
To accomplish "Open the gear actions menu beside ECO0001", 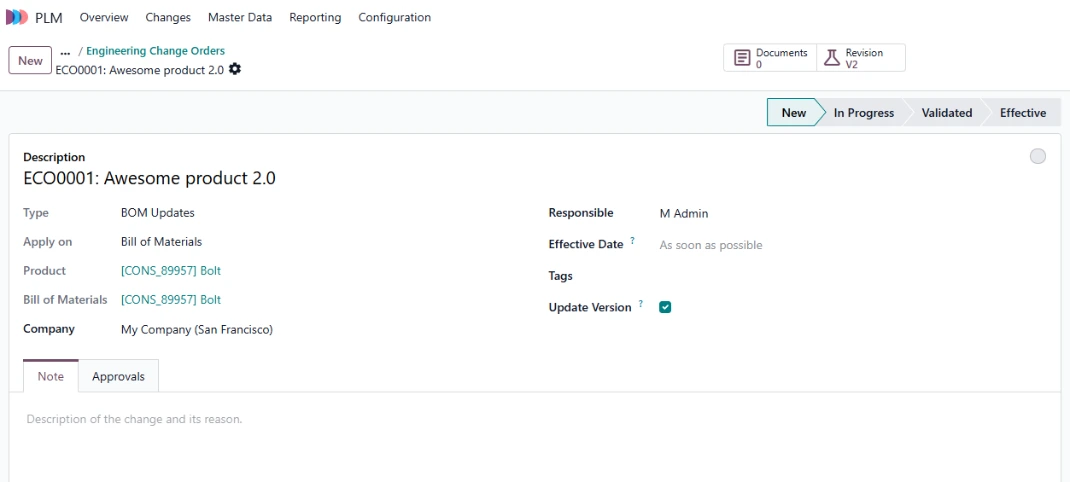I will (x=235, y=69).
